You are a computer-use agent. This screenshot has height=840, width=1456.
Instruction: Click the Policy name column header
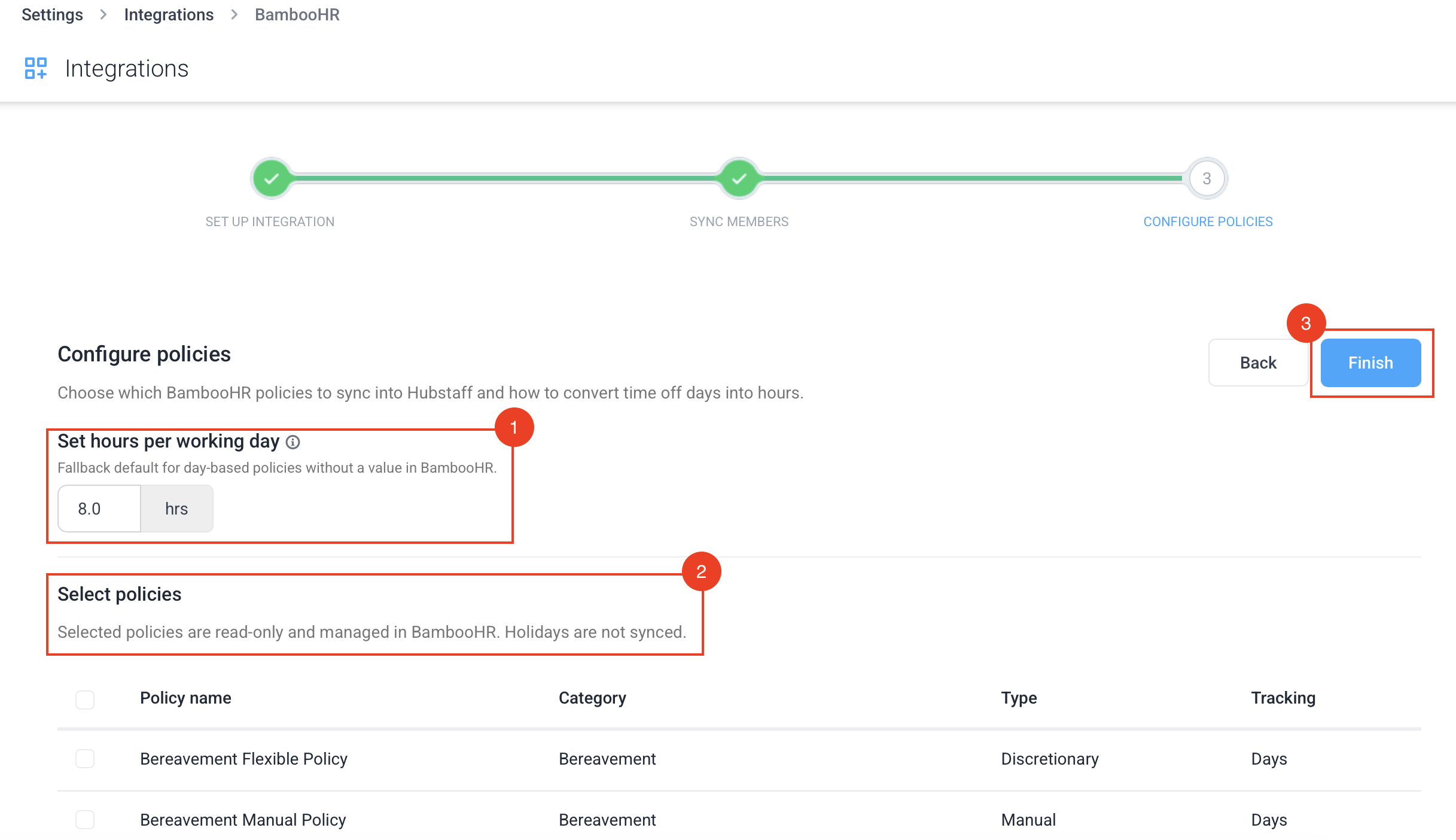(185, 698)
